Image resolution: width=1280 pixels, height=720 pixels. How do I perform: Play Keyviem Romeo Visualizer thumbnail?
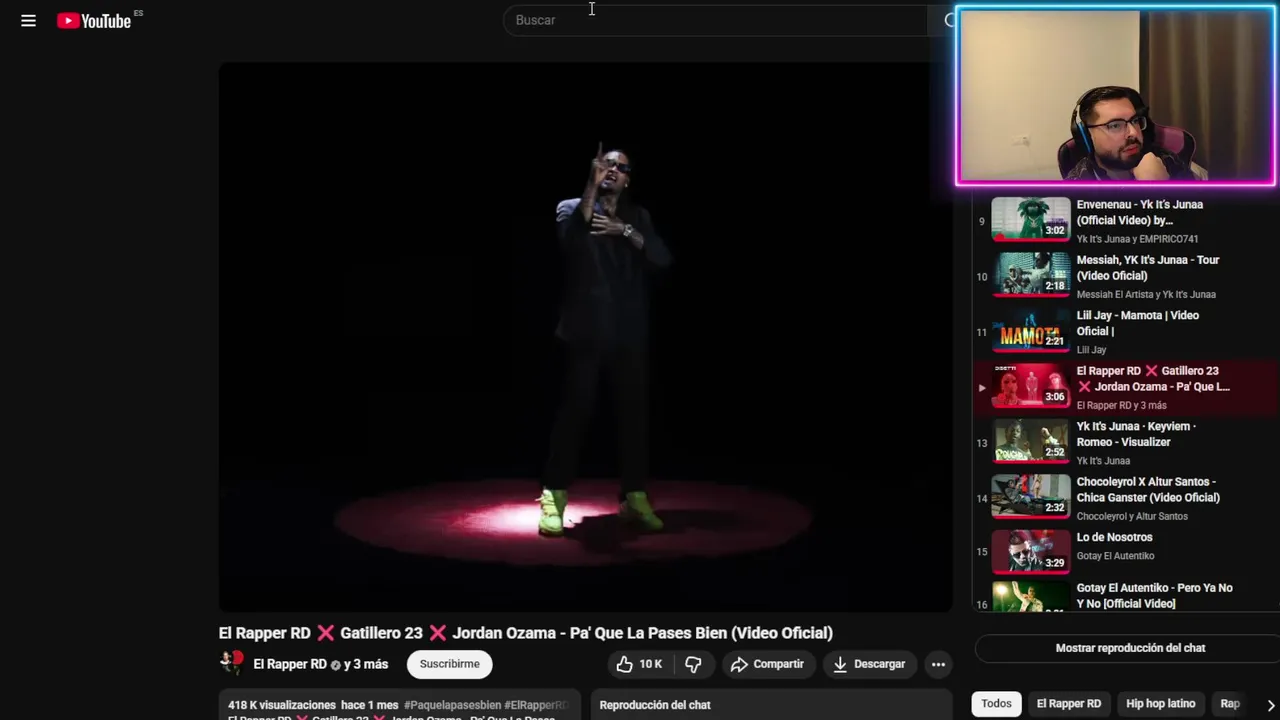click(x=1030, y=442)
